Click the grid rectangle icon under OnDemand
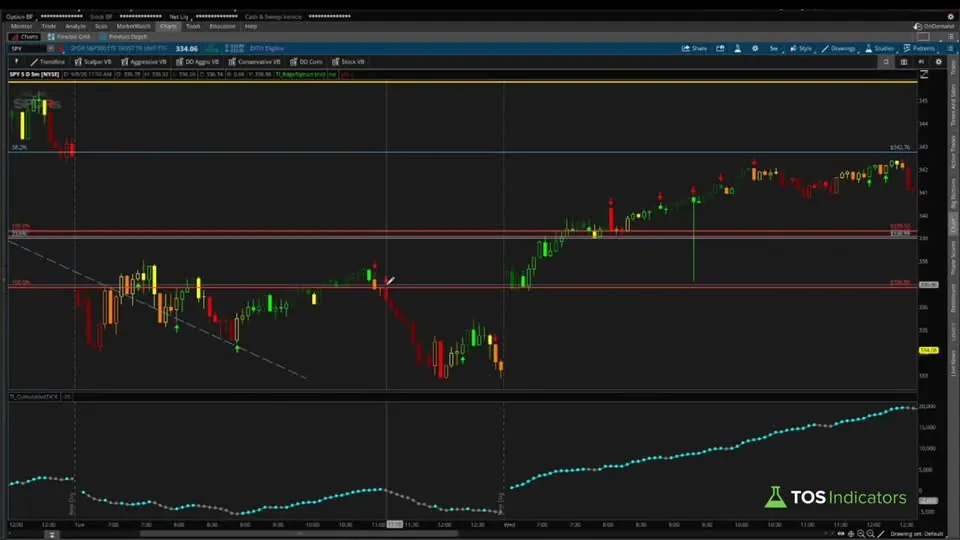Screen dimensions: 960x540 923,37
